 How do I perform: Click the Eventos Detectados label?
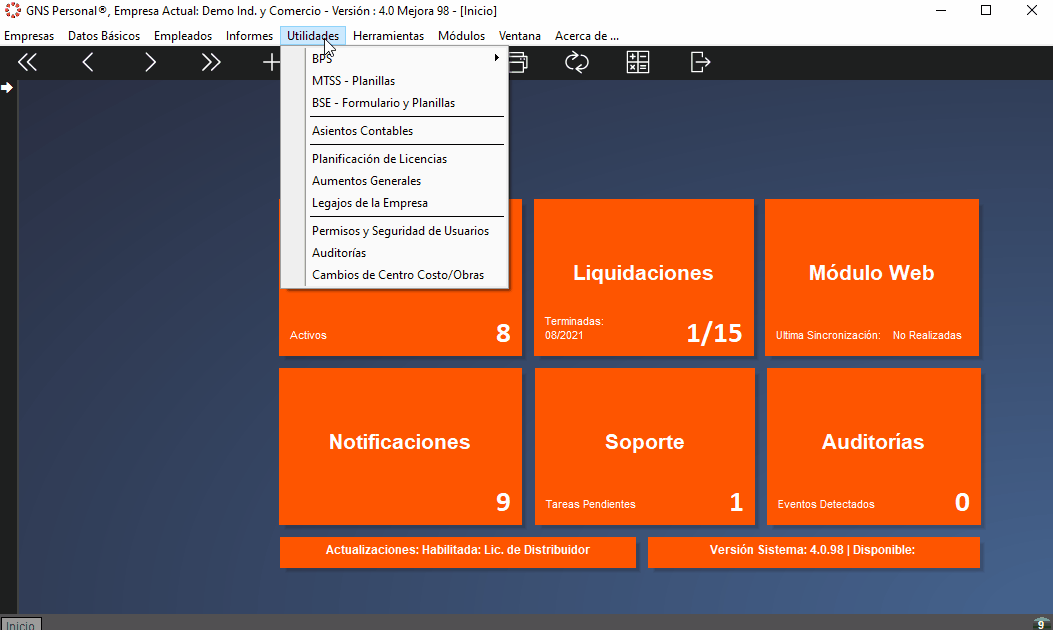click(x=826, y=504)
